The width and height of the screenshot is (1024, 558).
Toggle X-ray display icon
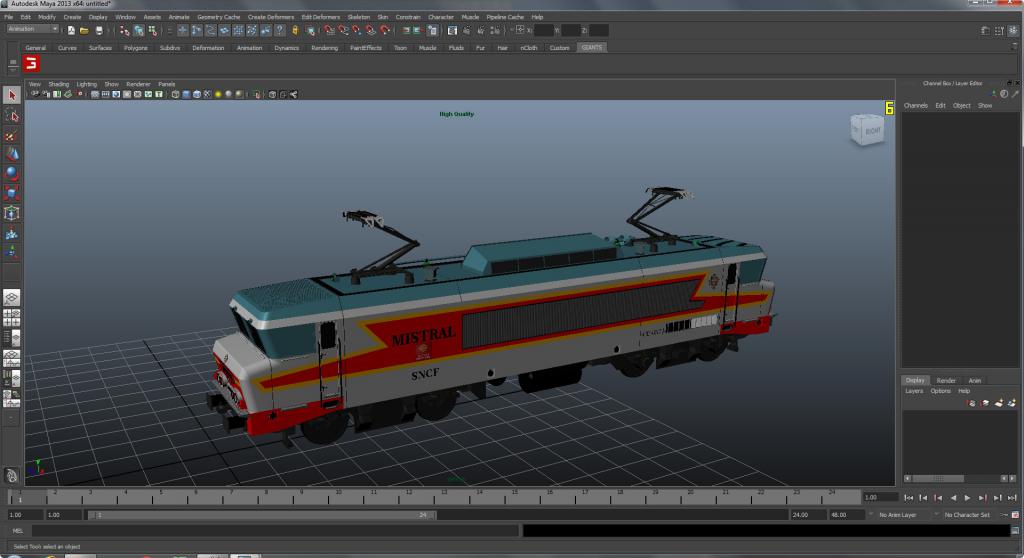(x=272, y=95)
